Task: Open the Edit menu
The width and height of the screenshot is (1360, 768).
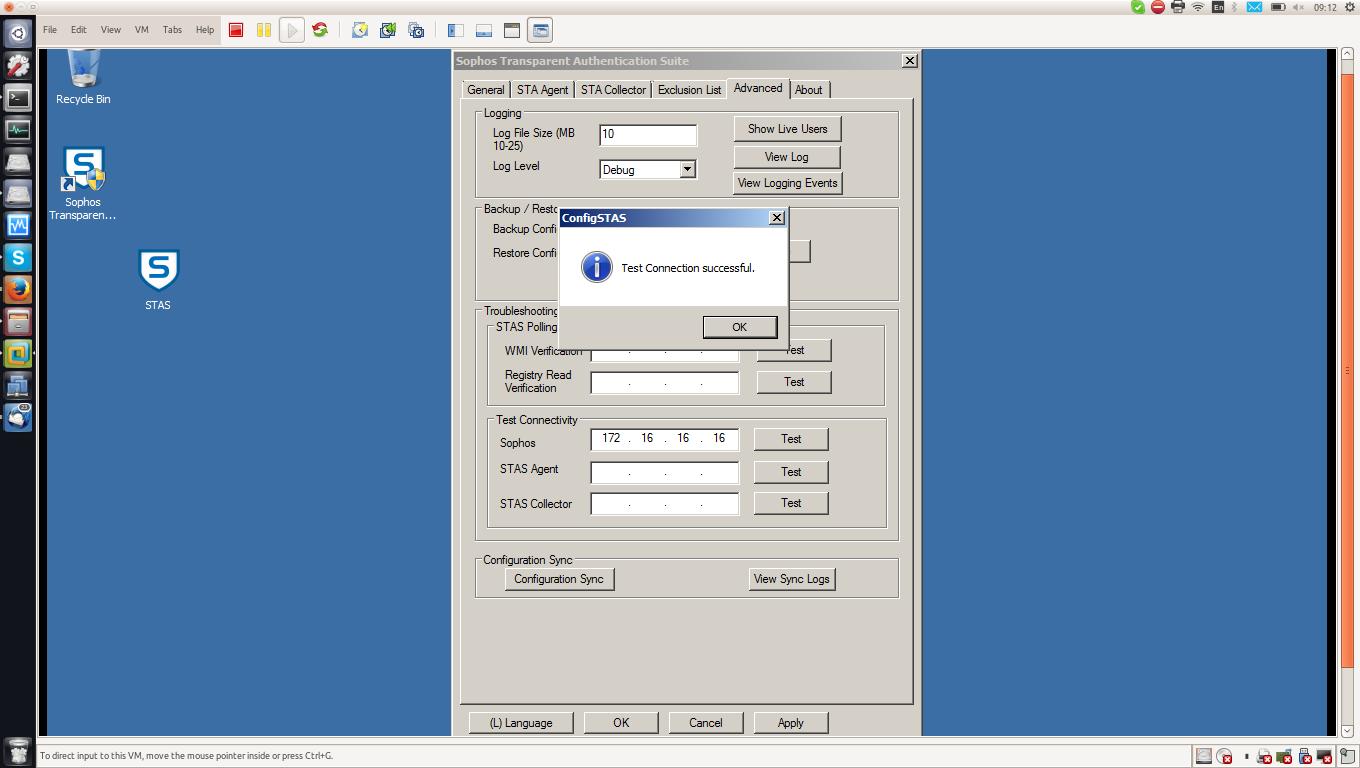Action: (78, 30)
